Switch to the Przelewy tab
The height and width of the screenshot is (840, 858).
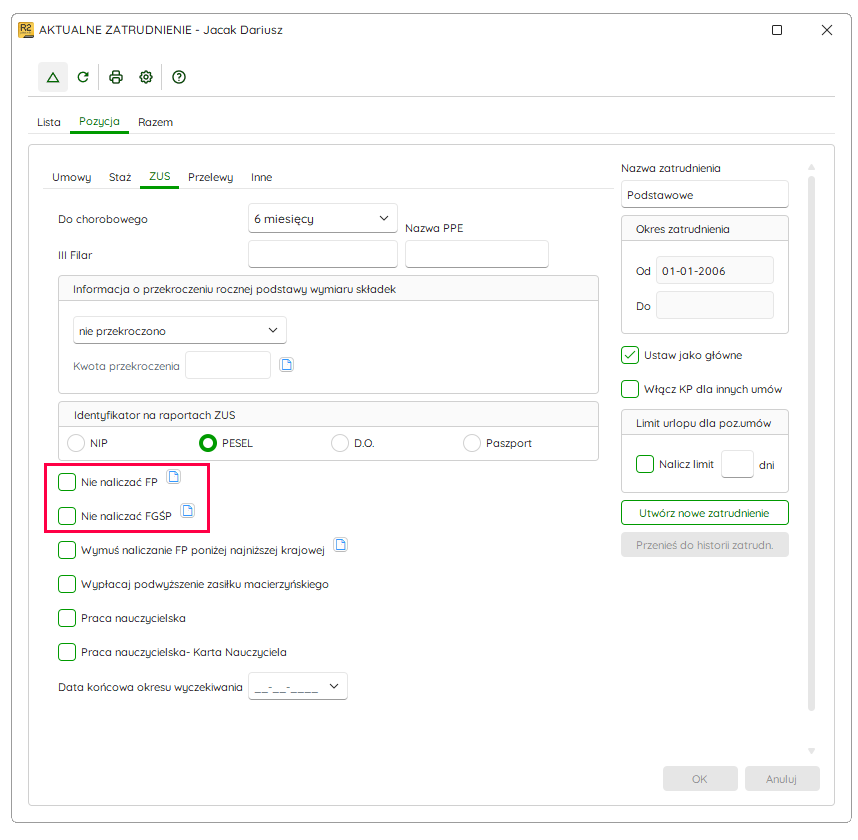point(210,177)
